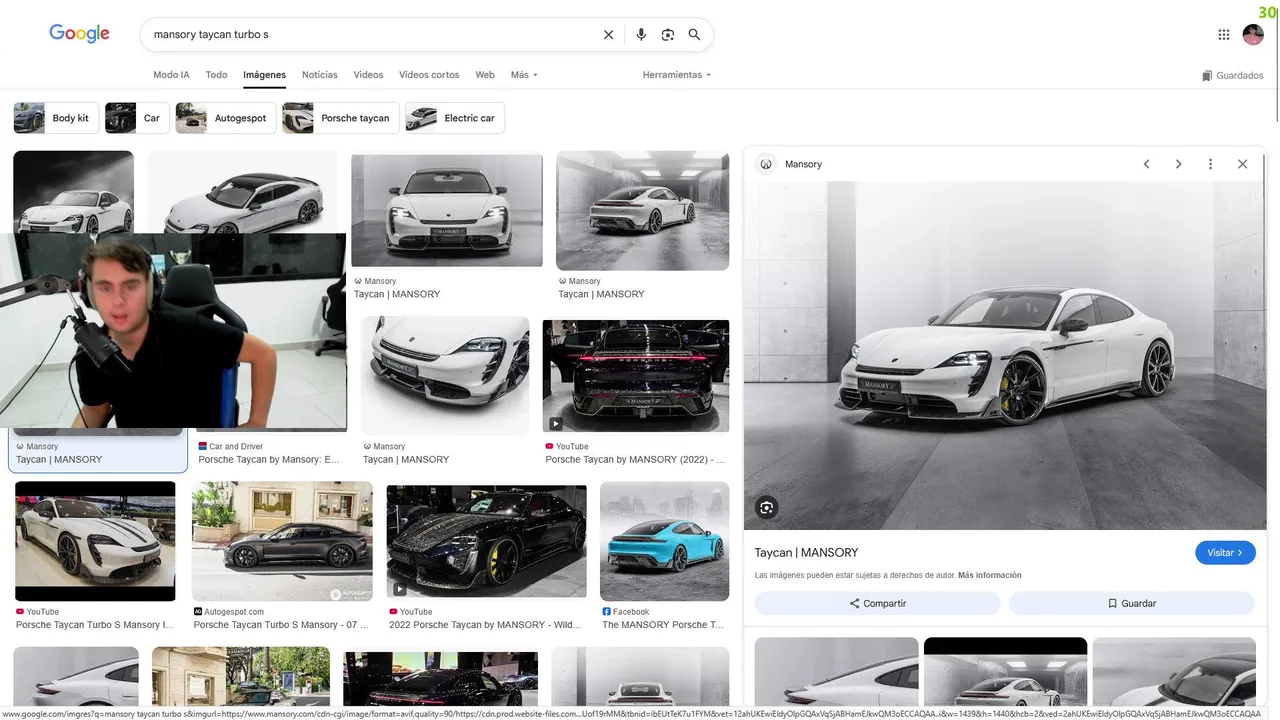Click the Visitar button

(1225, 552)
